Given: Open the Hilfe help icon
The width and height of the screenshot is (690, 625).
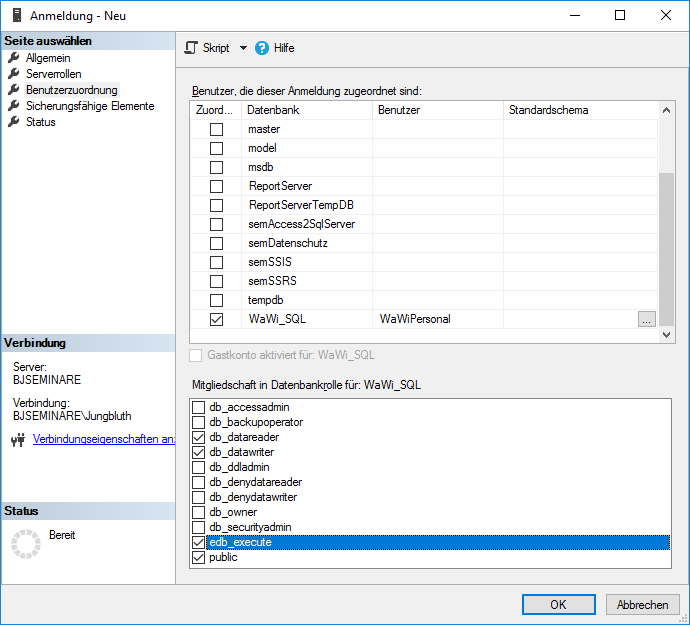Looking at the screenshot, I should coord(263,48).
